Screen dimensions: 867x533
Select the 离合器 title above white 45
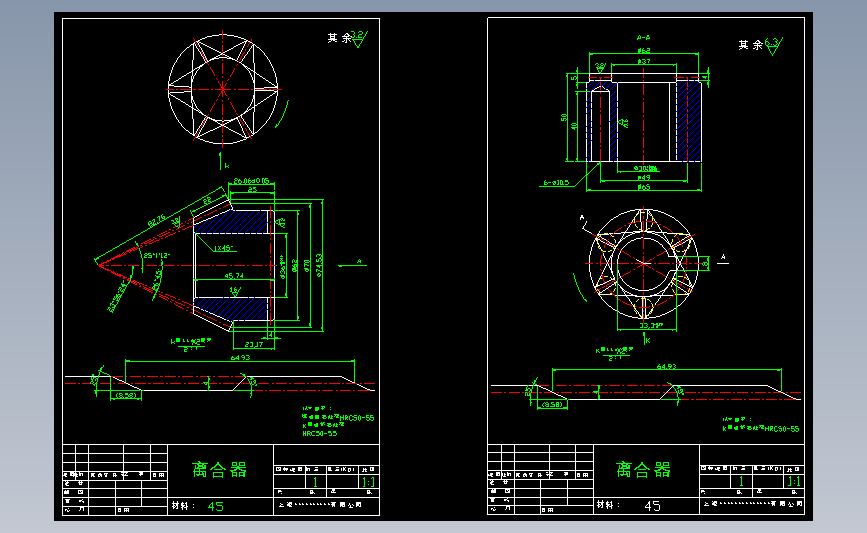pos(643,469)
